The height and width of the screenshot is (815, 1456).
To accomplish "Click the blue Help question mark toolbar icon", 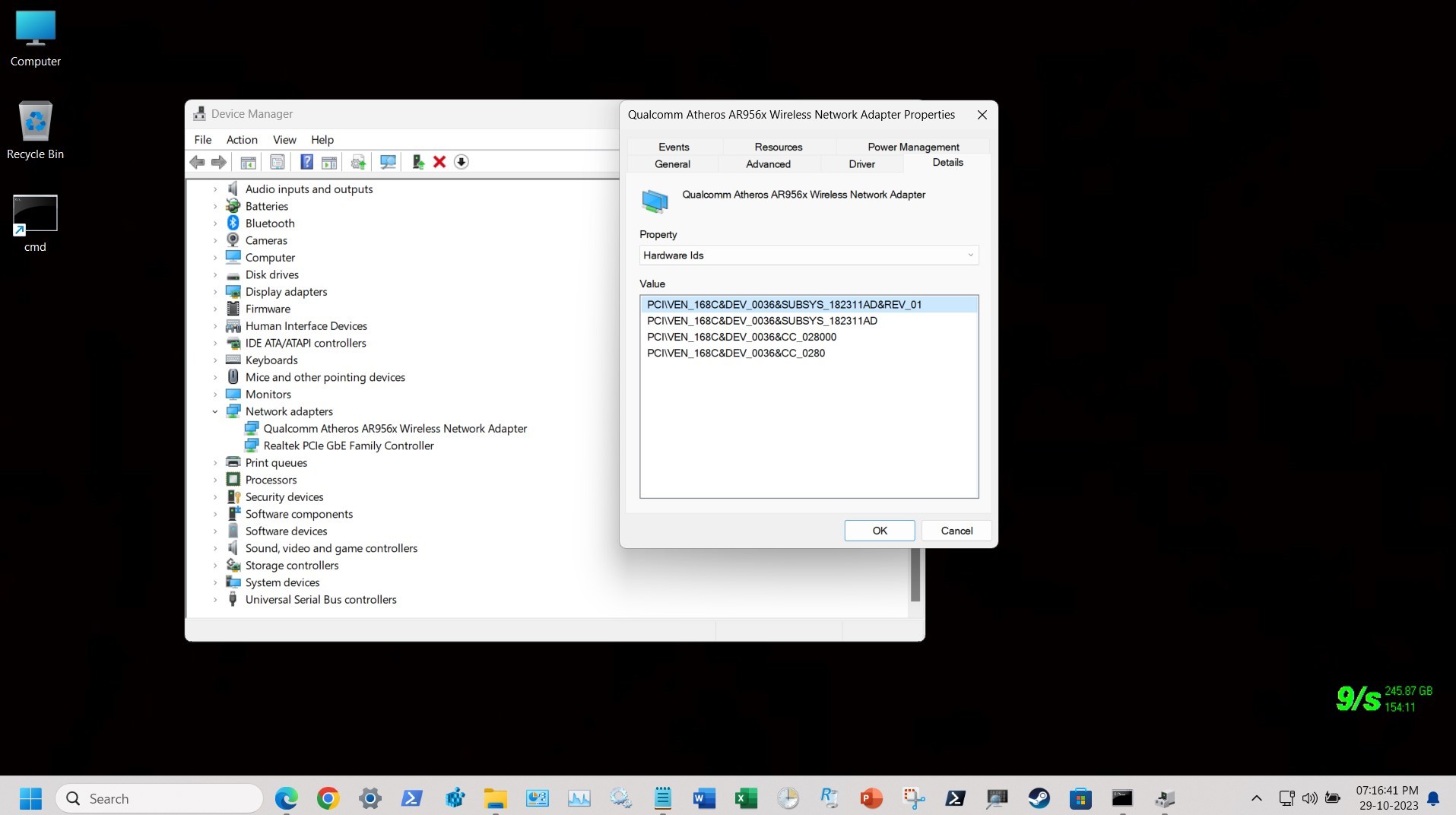I will pos(306,162).
